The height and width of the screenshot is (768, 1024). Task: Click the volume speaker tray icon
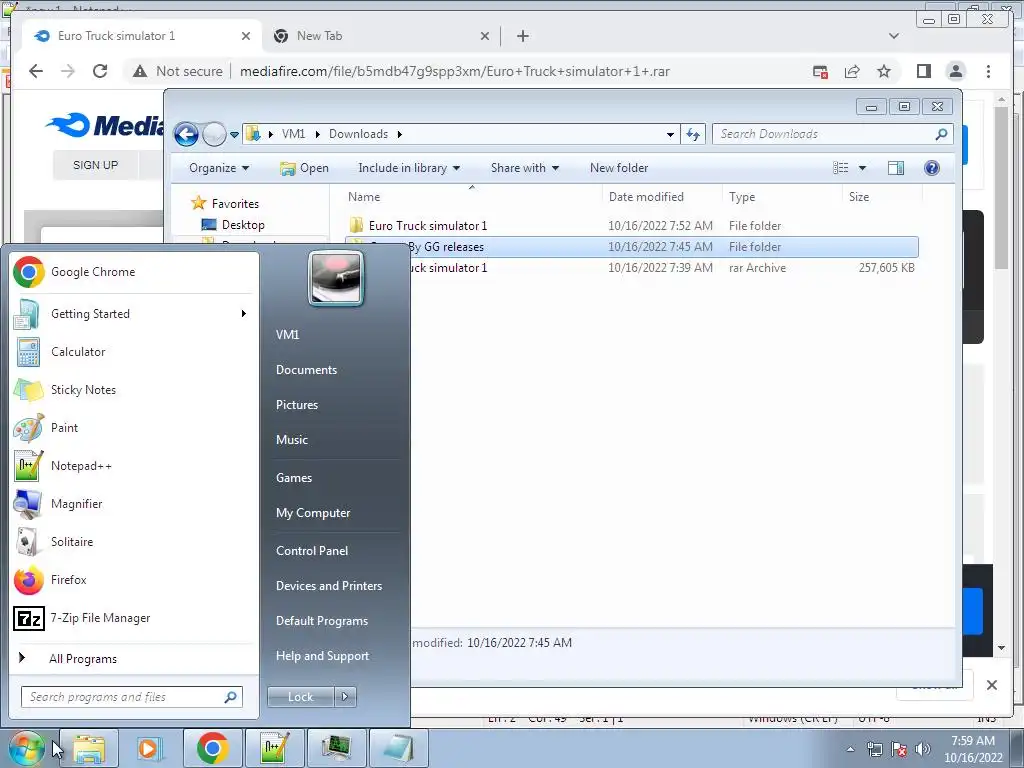[923, 749]
